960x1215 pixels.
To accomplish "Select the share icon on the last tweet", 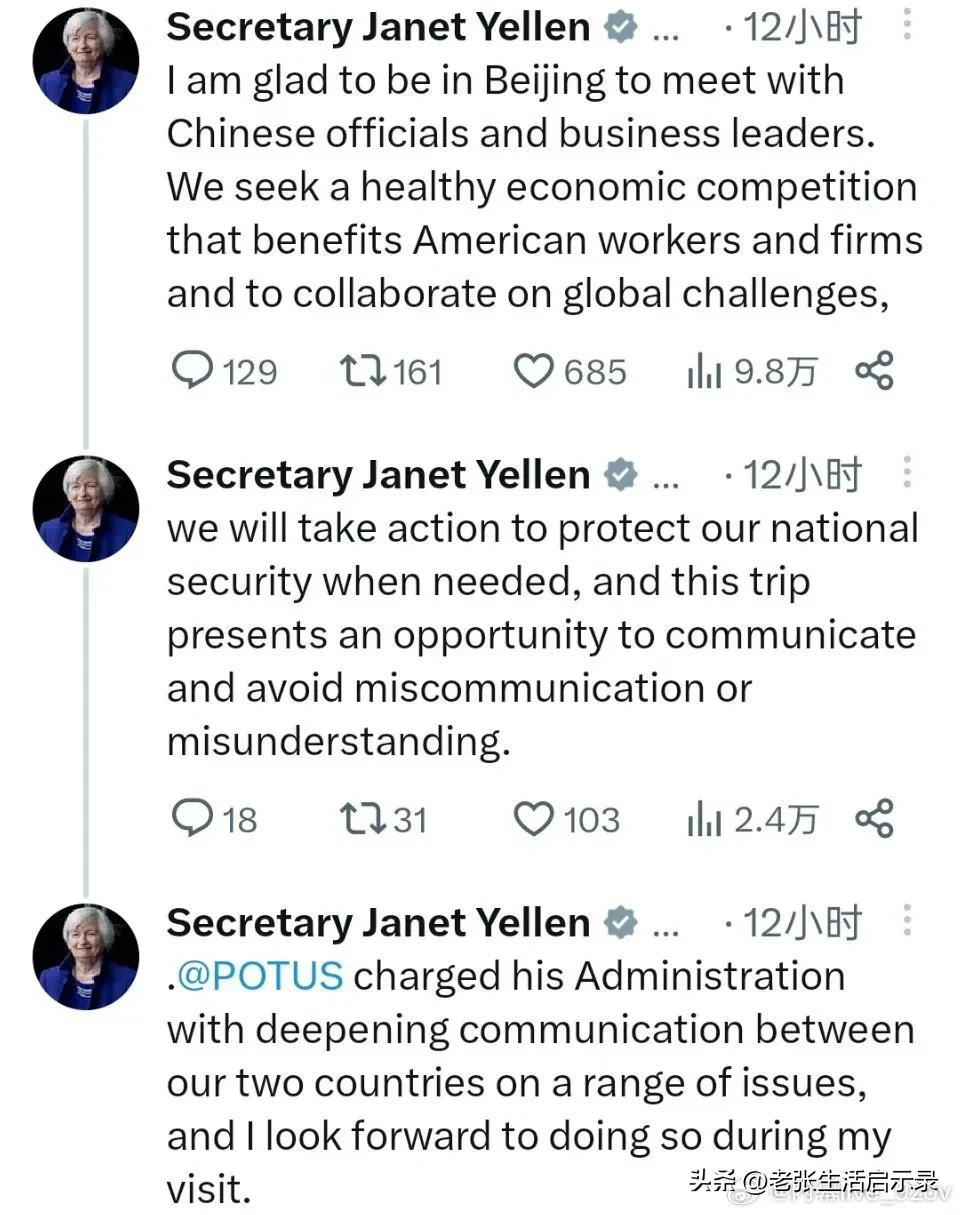I will pos(875,819).
